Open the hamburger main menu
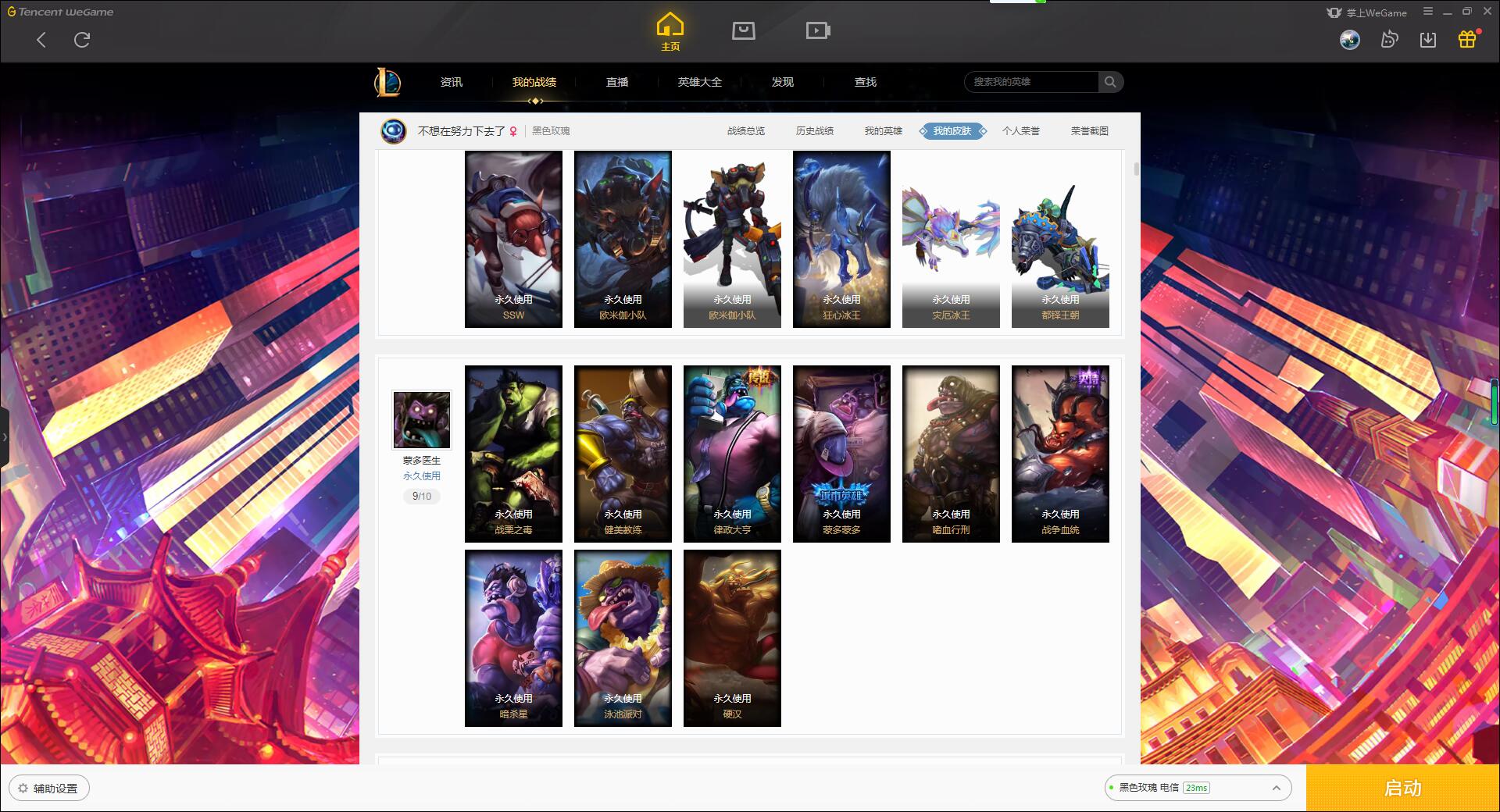The height and width of the screenshot is (812, 1500). (1428, 12)
